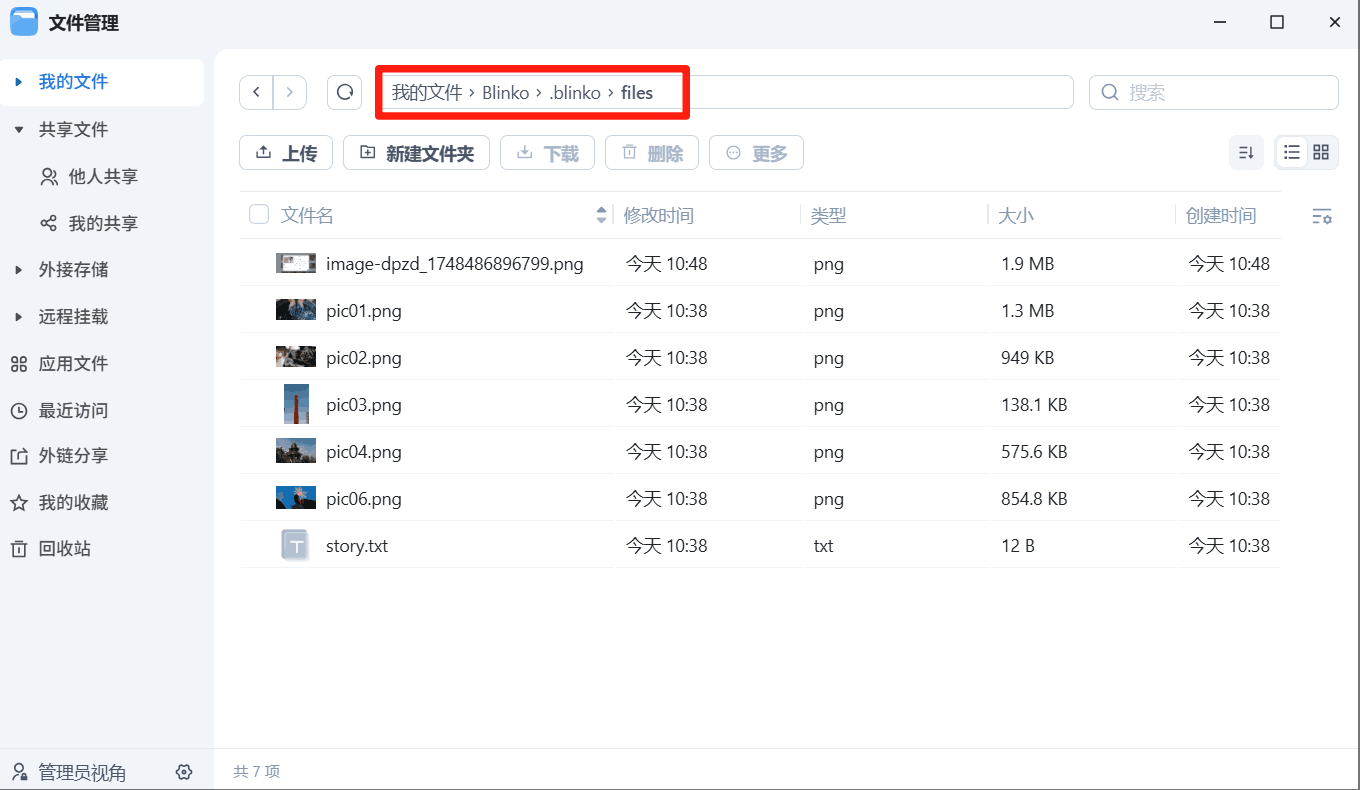This screenshot has width=1360, height=790.
Task: Open the sort order icon
Action: point(1246,152)
